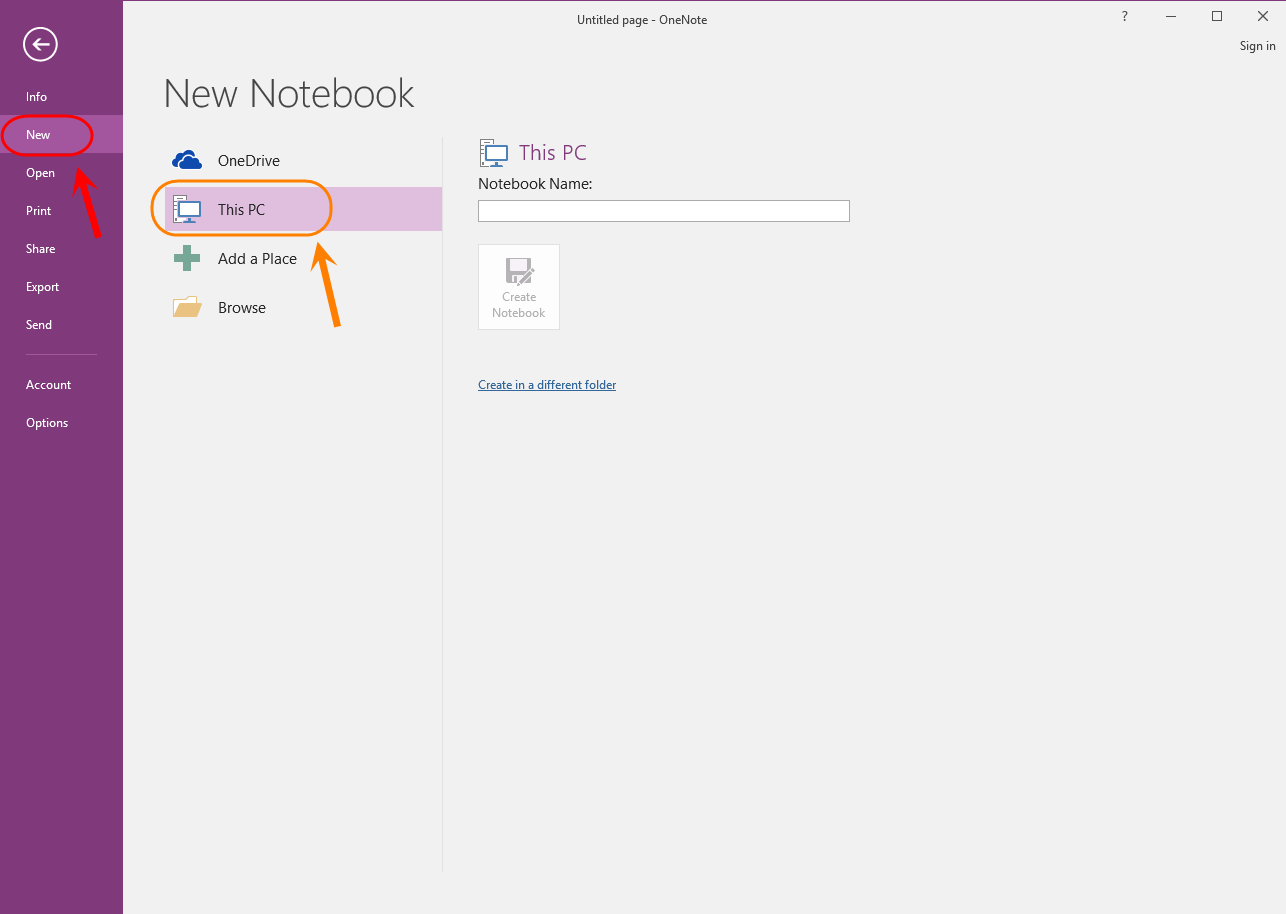Click into the Notebook Name field

tap(664, 211)
